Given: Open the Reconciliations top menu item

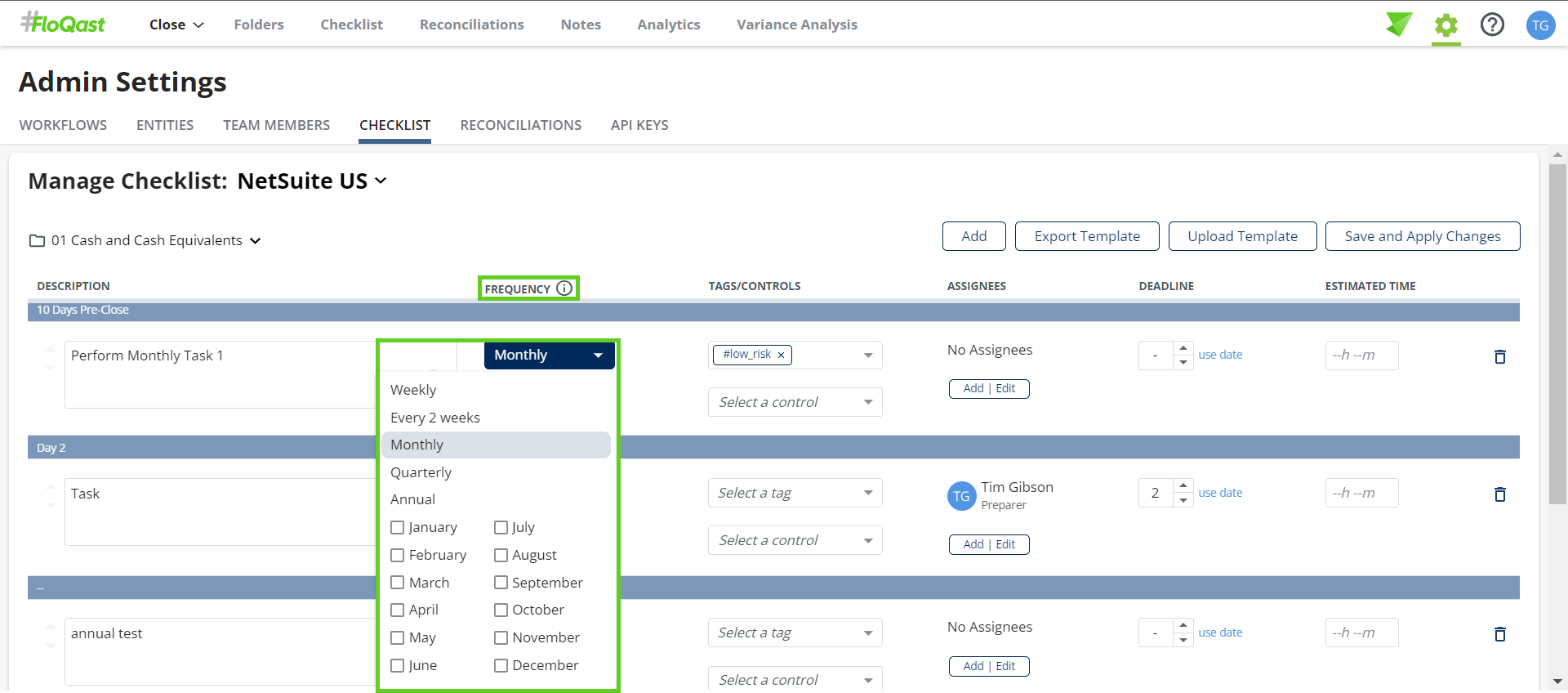Looking at the screenshot, I should coord(471,25).
